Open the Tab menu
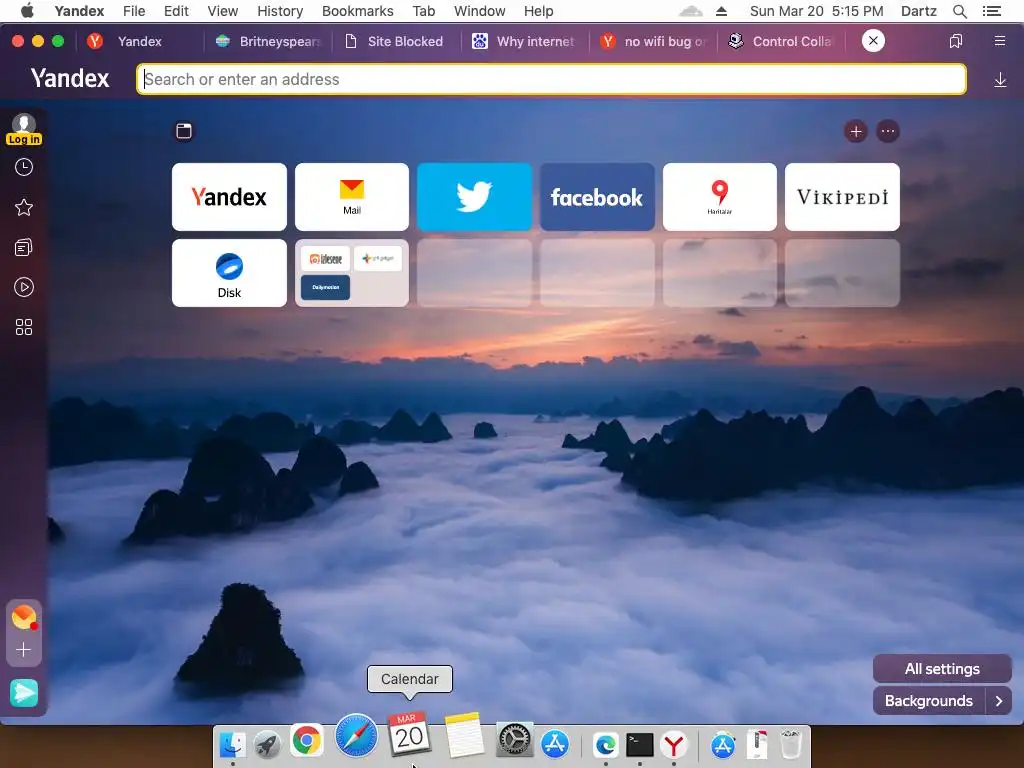This screenshot has height=768, width=1024. (x=424, y=11)
